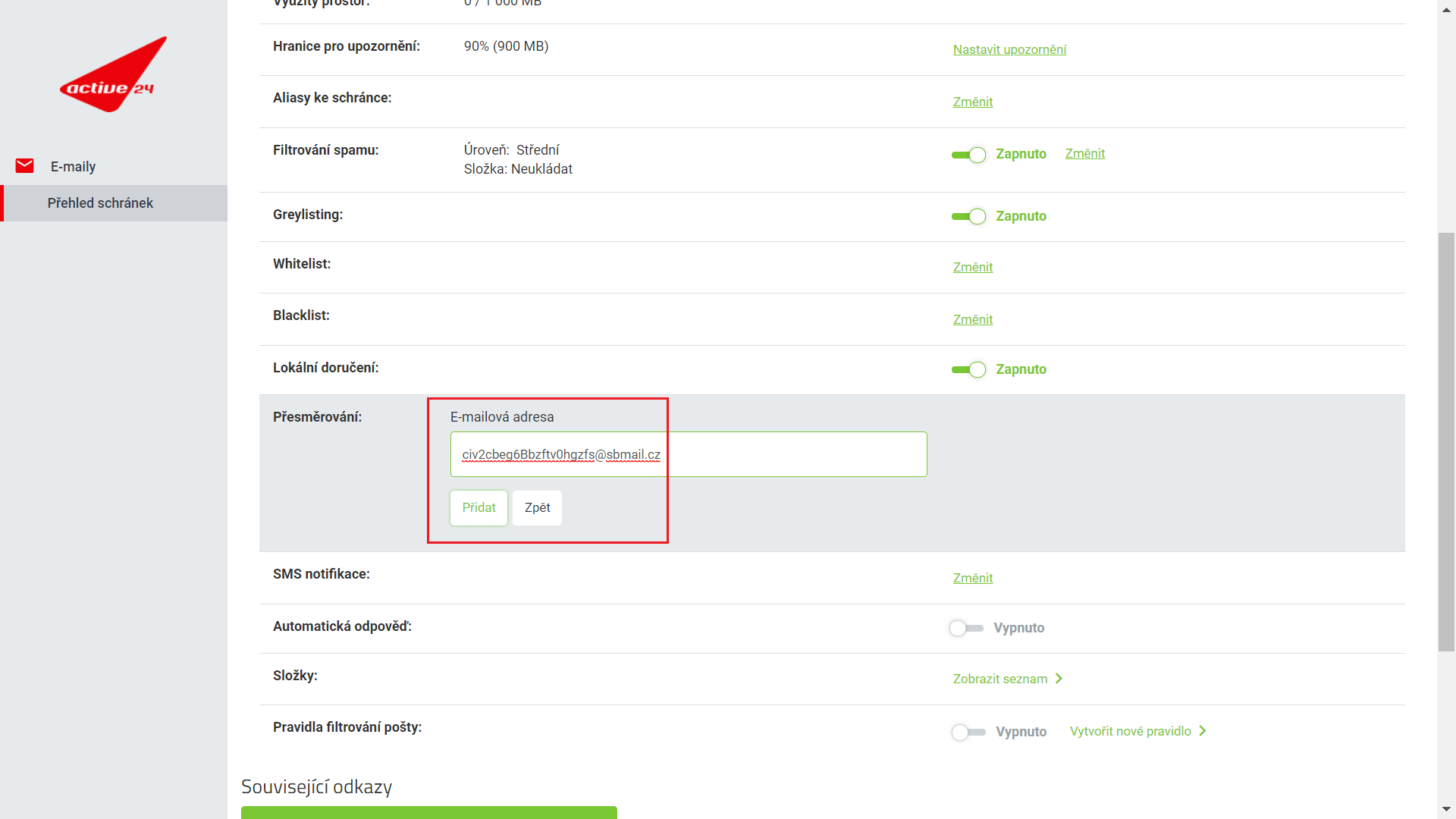Enable Automatická odpověď switch
The image size is (1456, 819).
pos(965,629)
